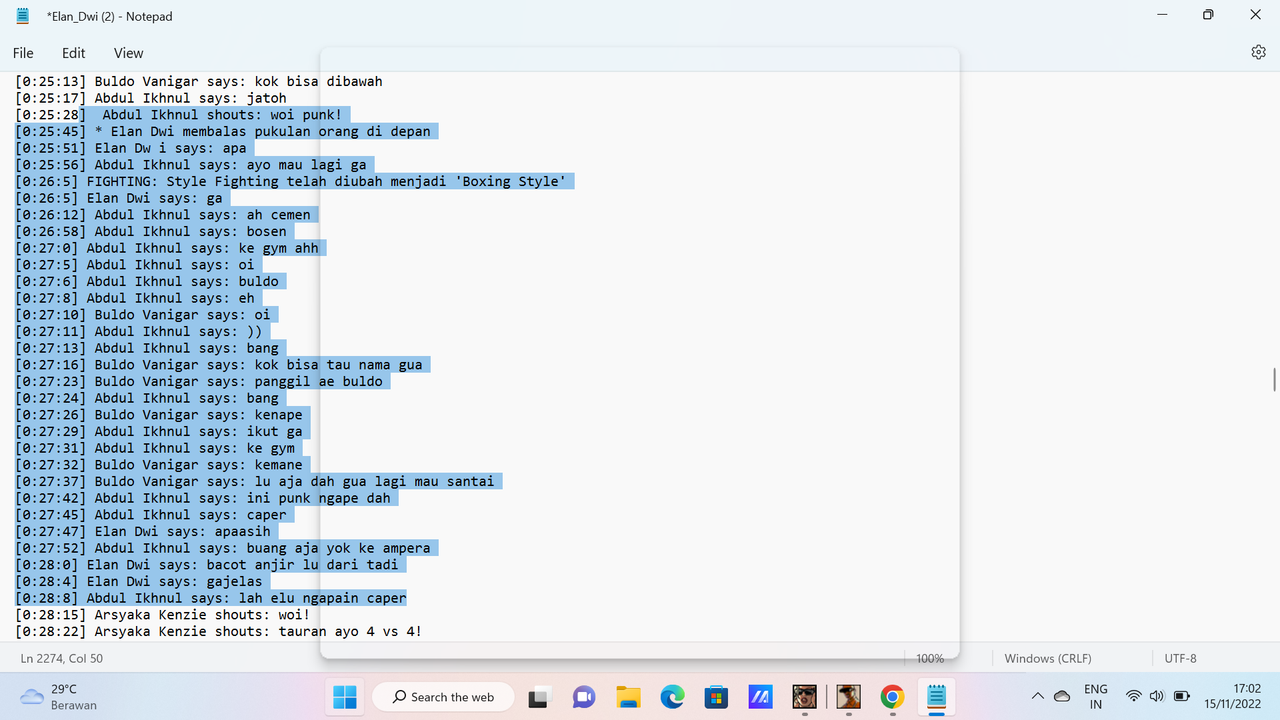Open the View menu
Viewport: 1280px width, 720px height.
(x=128, y=53)
